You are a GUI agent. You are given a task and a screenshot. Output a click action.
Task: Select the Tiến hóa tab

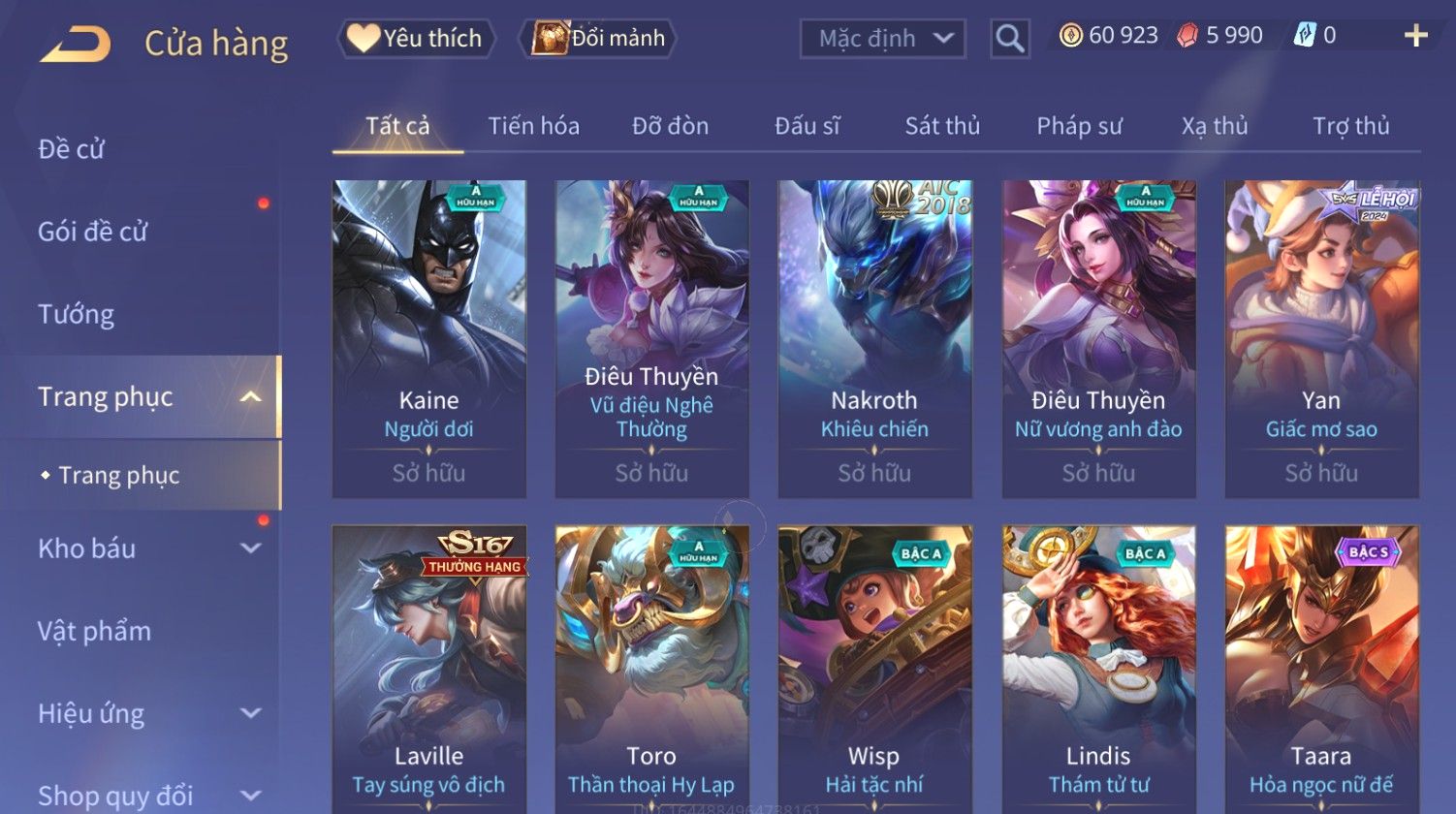coord(534,126)
